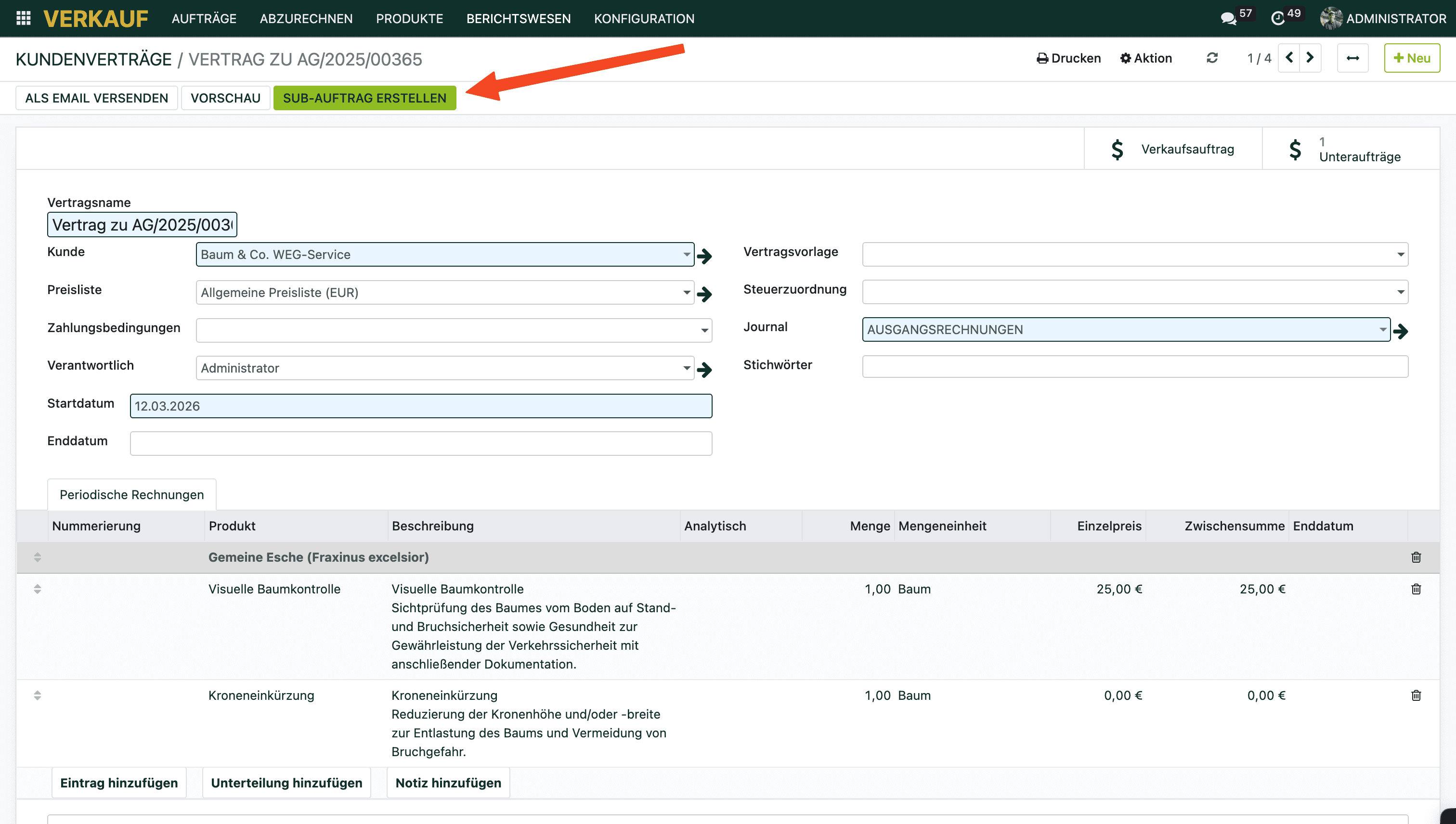Open the Zahlungsbedingungen dropdown

pos(704,331)
